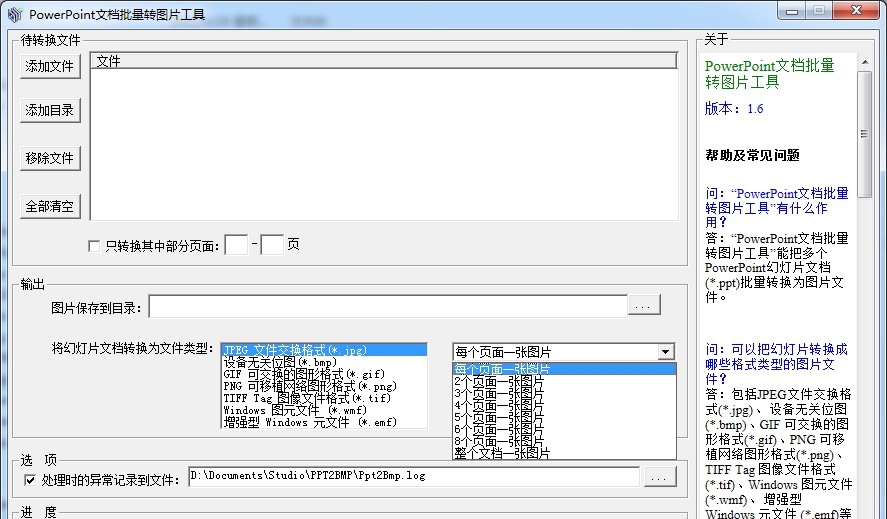The image size is (887, 519).
Task: Click the 图片保存到目录 path field
Action: coord(388,306)
